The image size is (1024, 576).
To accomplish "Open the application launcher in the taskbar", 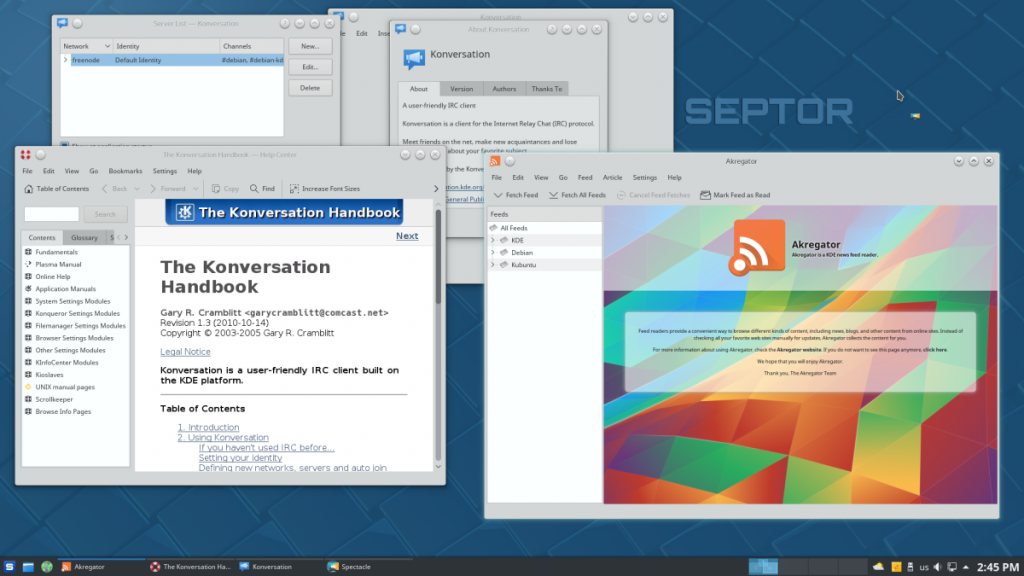I will coord(10,567).
